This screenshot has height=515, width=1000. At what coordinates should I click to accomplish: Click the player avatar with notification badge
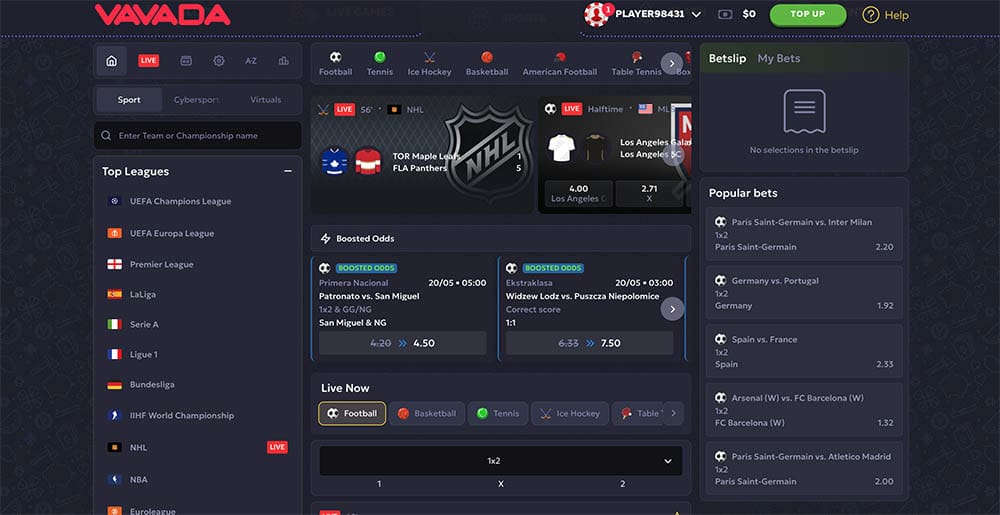pos(598,14)
